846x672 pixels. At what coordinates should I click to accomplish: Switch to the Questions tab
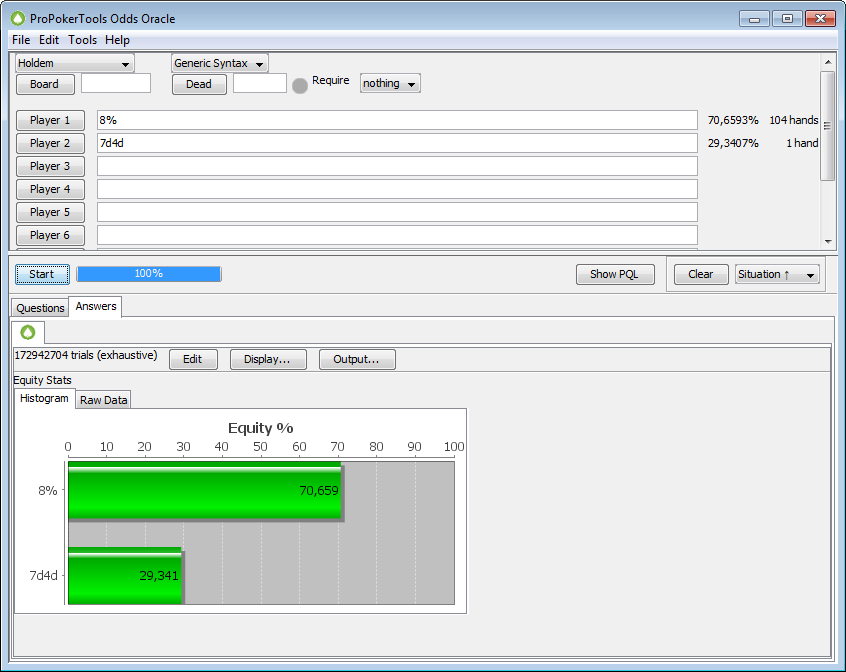pyautogui.click(x=40, y=308)
